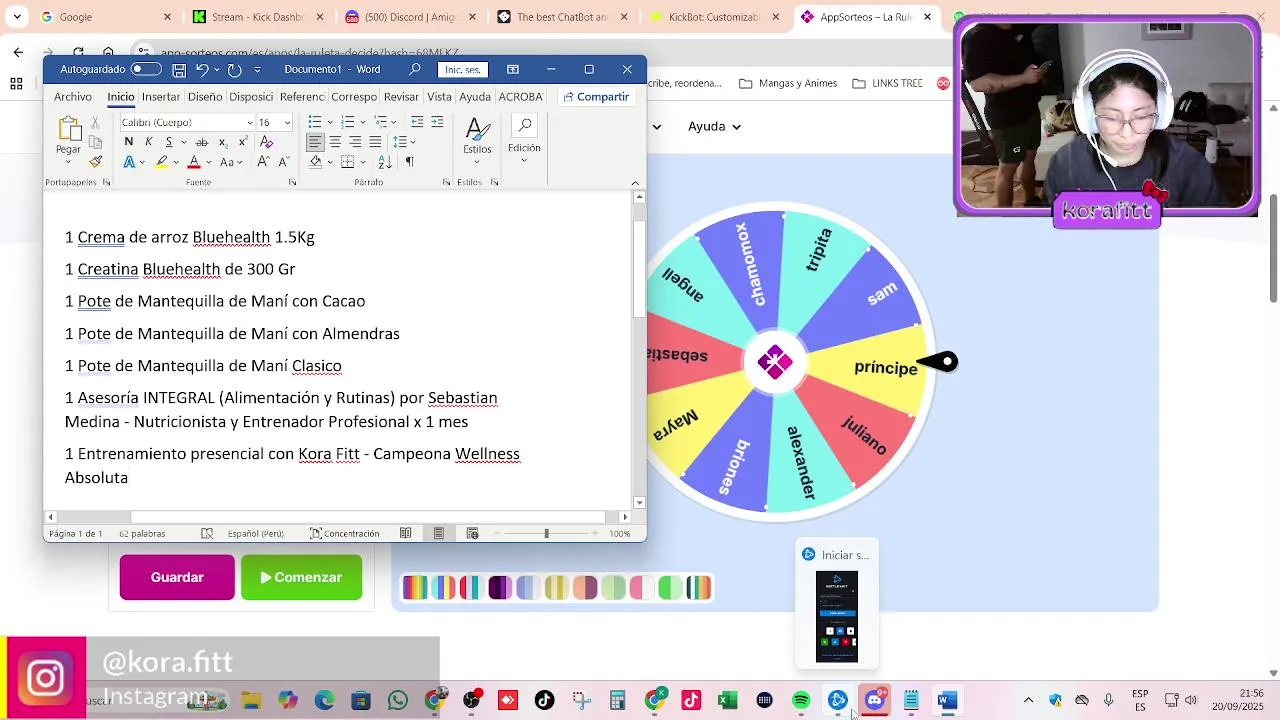Viewport: 1280px width, 720px height.
Task: Click the sort A-Z icon
Action: coord(387,162)
